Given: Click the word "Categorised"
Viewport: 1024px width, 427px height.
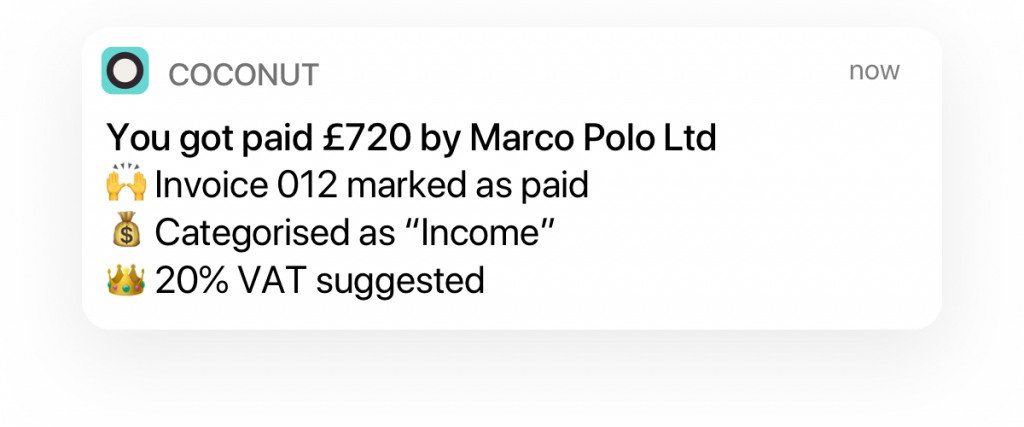Looking at the screenshot, I should (255, 234).
